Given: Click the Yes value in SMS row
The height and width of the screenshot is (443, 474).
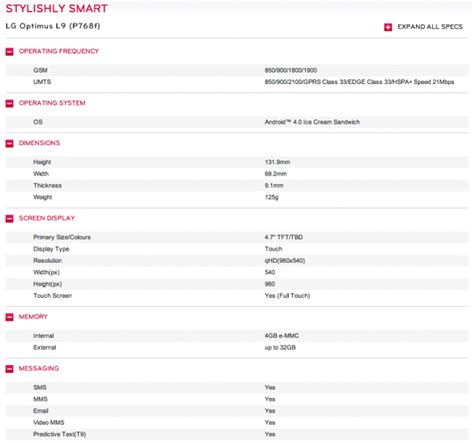Looking at the screenshot, I should click(270, 388).
